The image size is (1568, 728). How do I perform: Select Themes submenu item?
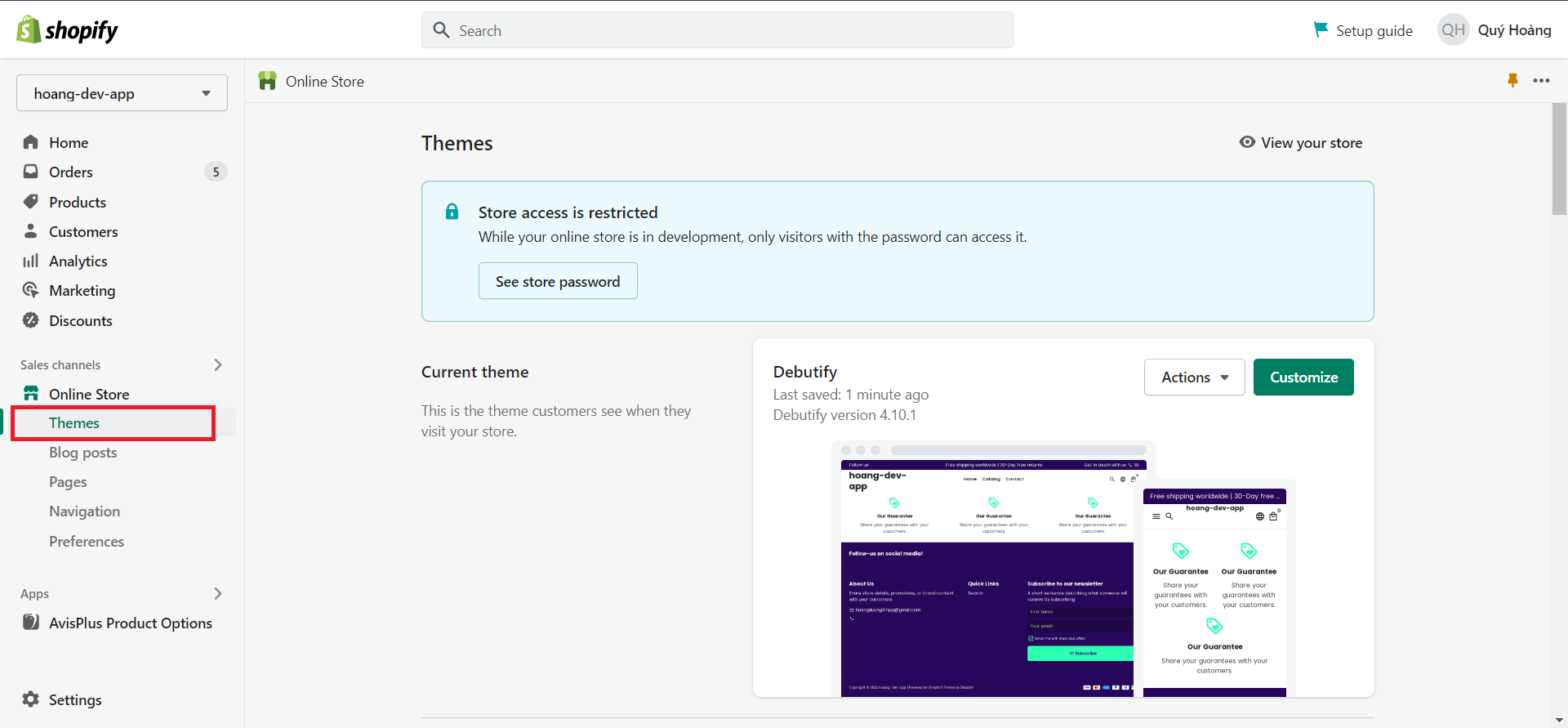coord(74,422)
